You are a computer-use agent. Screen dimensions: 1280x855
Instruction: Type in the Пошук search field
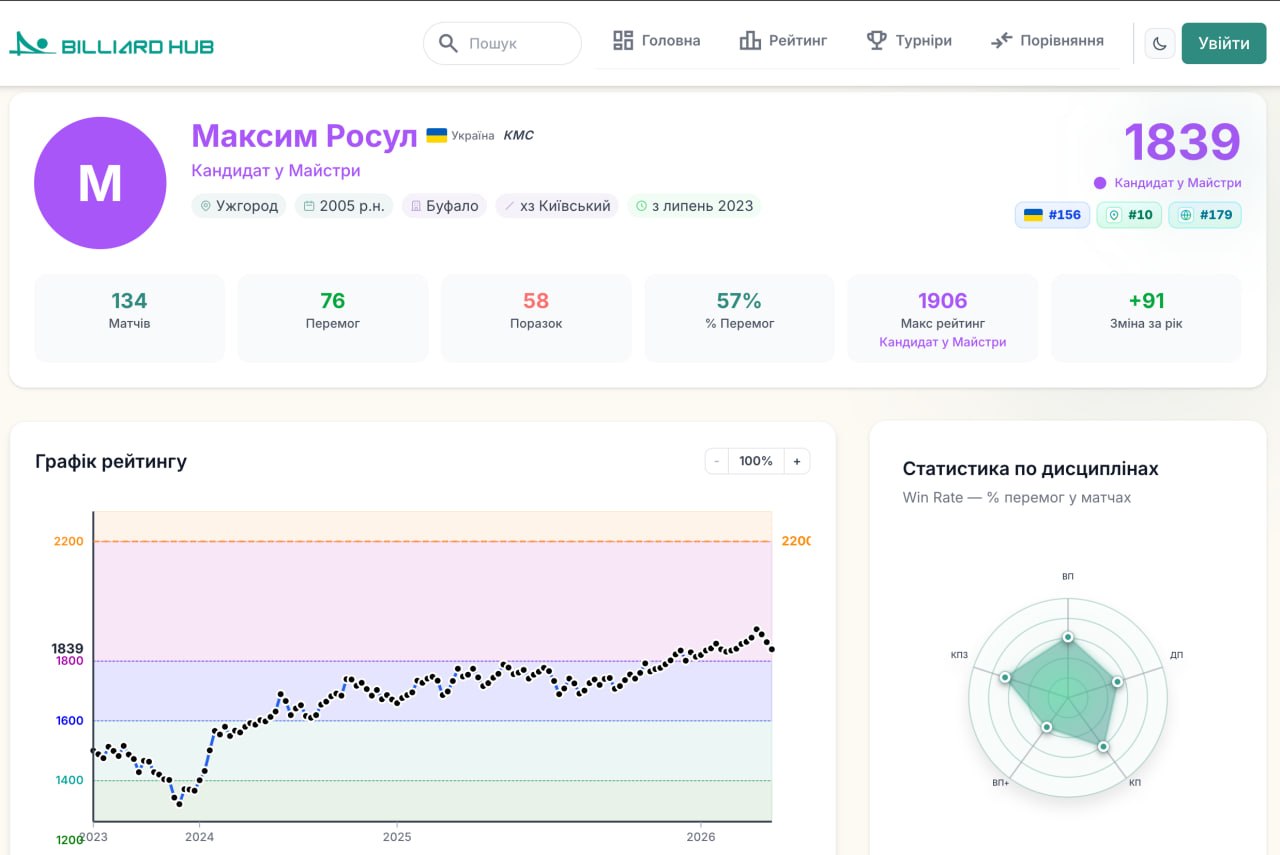point(515,44)
